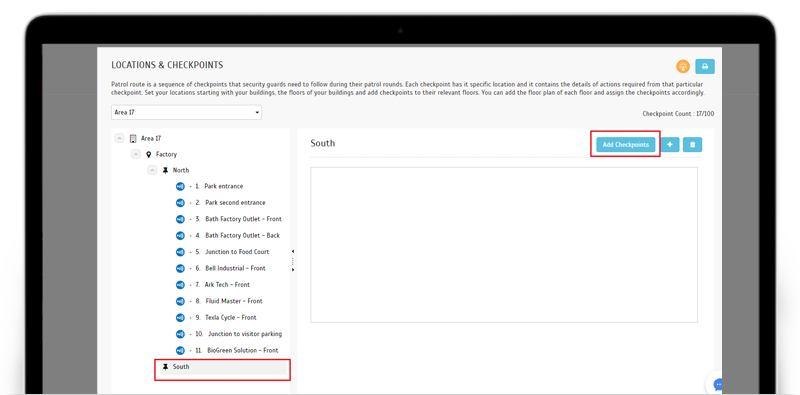Image resolution: width=800 pixels, height=395 pixels.
Task: Click checkpoint icon for Ark Tech – Front
Action: [x=180, y=284]
